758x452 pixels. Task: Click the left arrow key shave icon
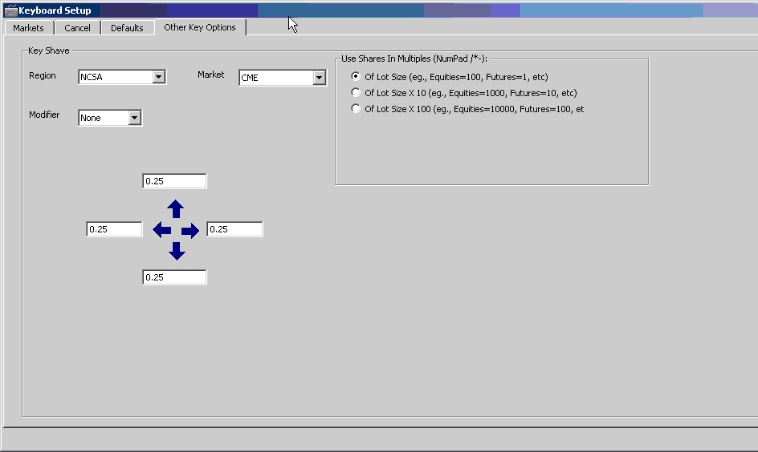point(161,231)
